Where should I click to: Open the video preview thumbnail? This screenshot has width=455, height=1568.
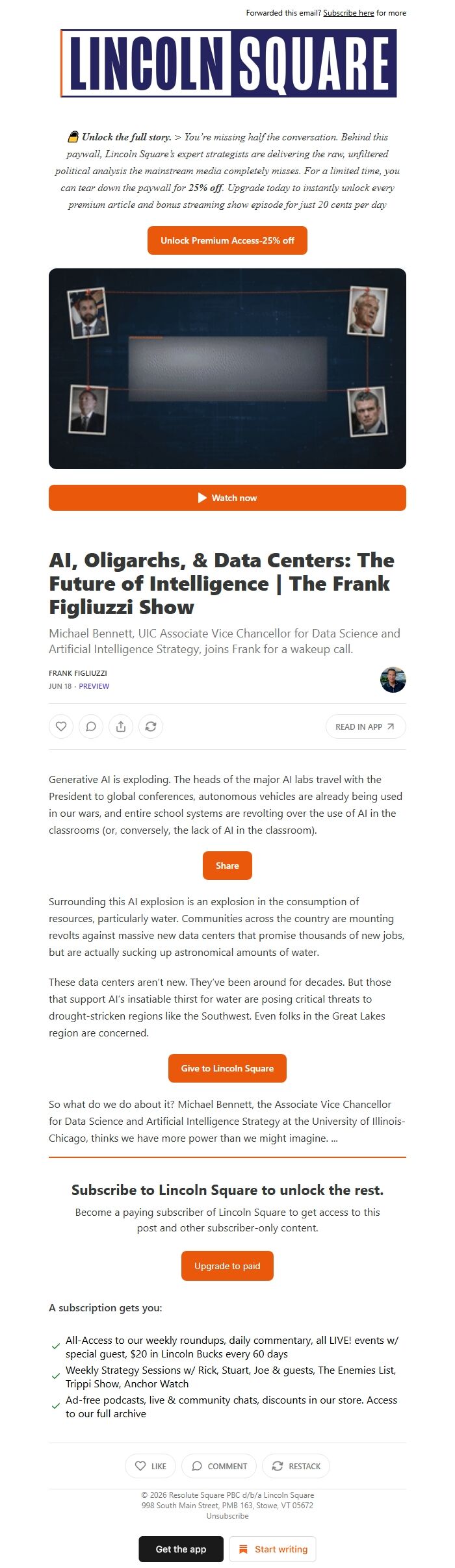tap(227, 368)
